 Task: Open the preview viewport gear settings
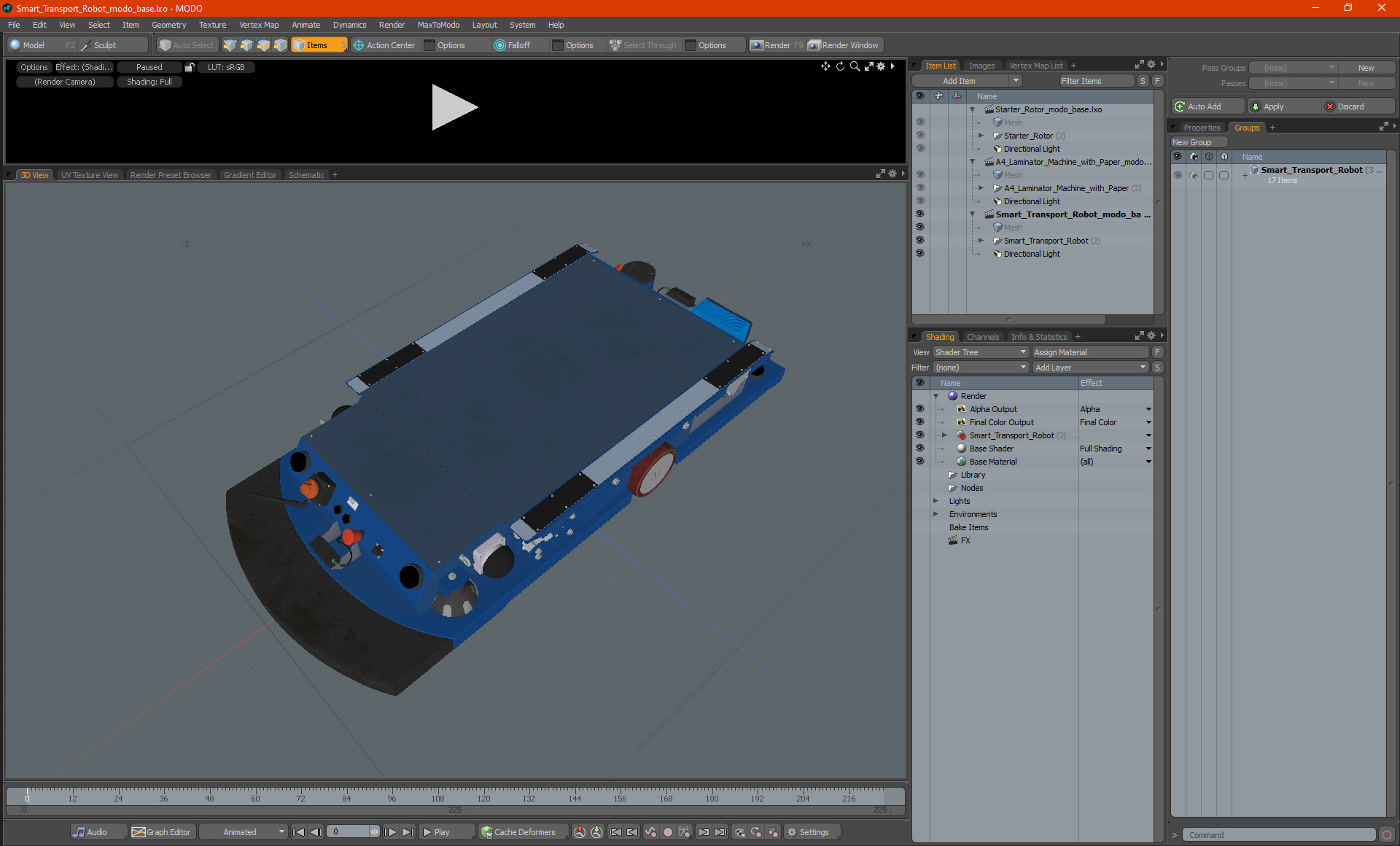[x=881, y=66]
